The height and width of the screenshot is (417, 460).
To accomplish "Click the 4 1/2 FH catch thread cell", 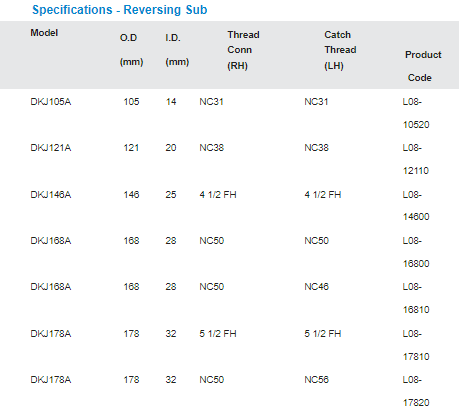I will click(x=323, y=195).
